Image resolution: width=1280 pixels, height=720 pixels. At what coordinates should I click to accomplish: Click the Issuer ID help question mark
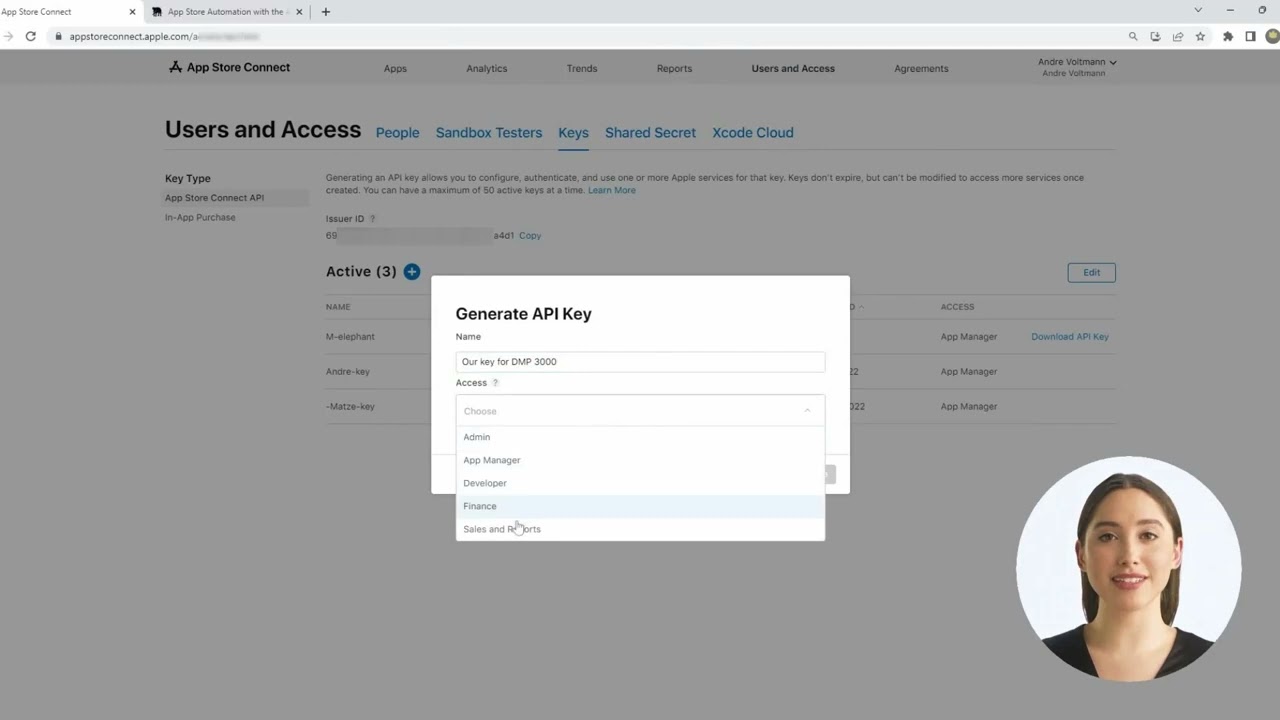point(373,219)
